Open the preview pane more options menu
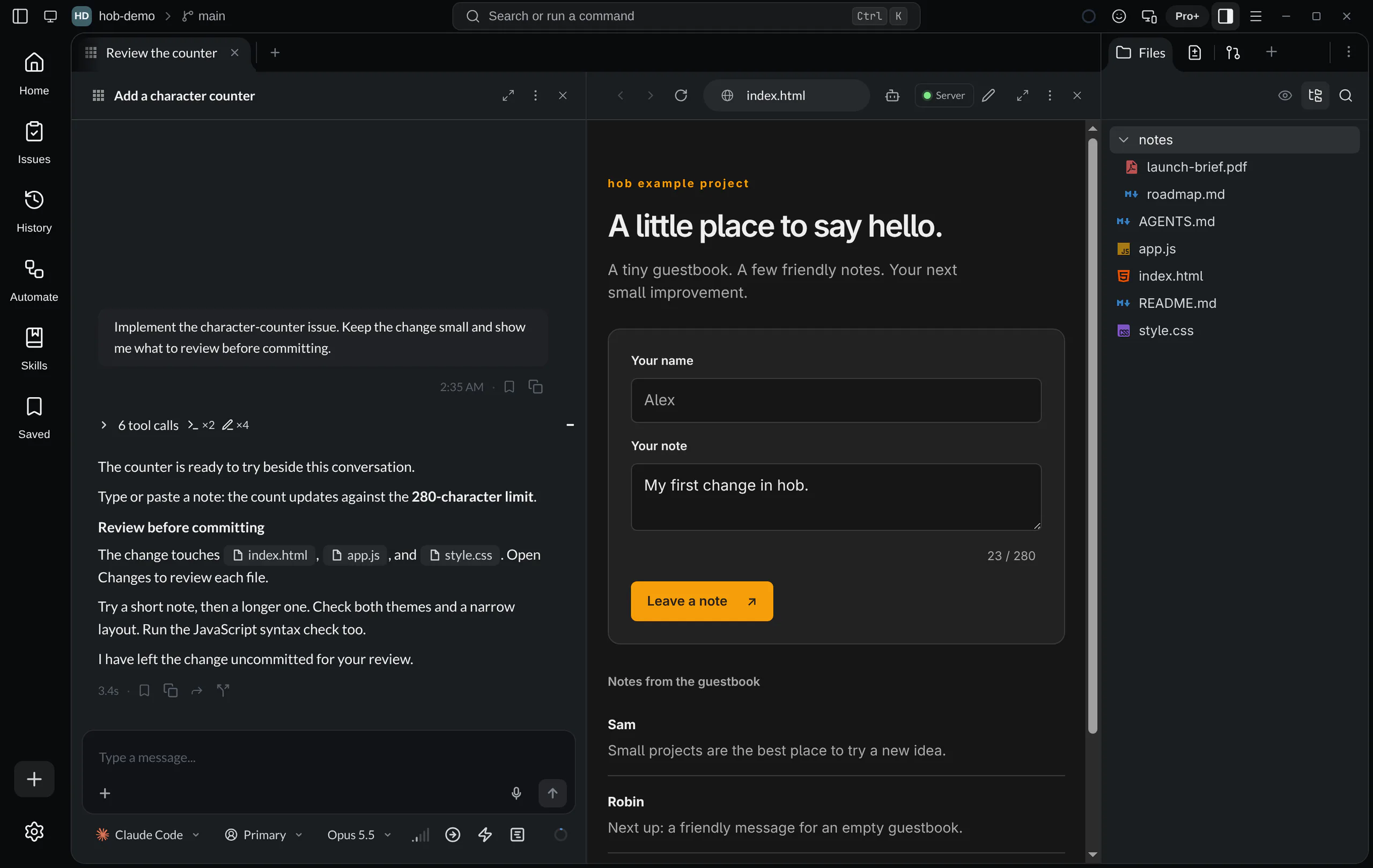Screen dimensions: 1373x868 click(x=1050, y=95)
